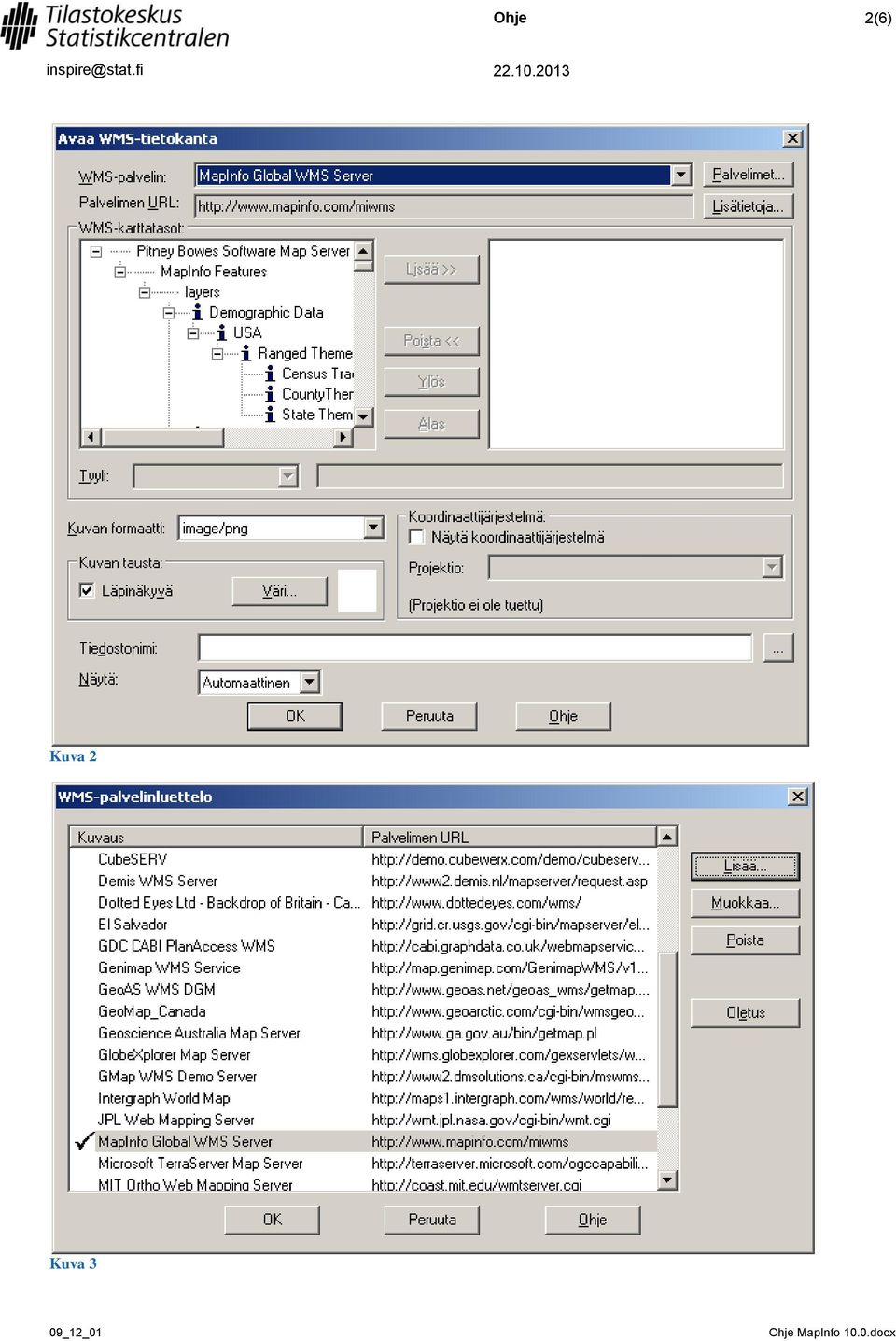Click Lisää... in WMS-palvelinluettelo

point(745,866)
